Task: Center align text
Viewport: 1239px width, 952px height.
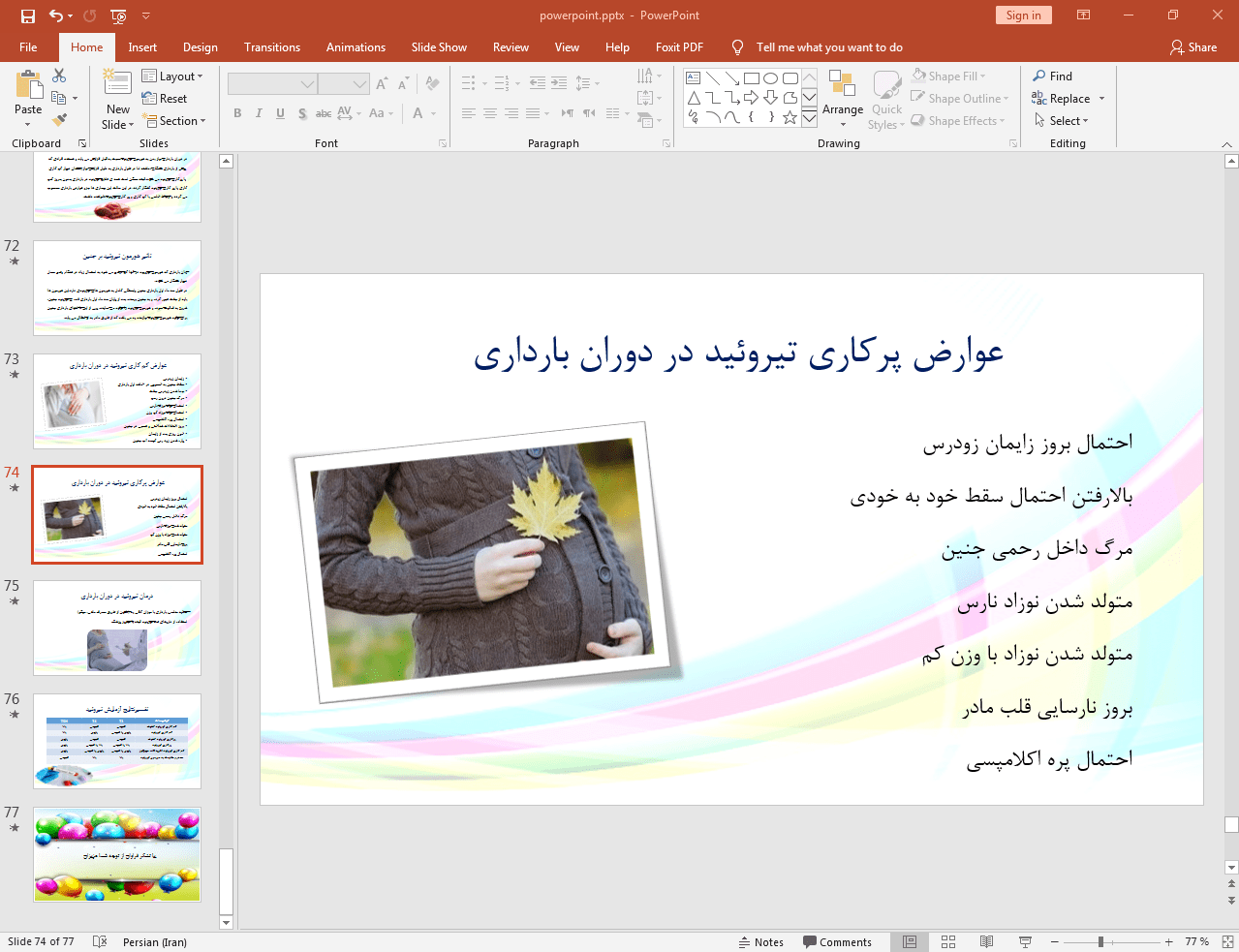Action: (x=490, y=113)
